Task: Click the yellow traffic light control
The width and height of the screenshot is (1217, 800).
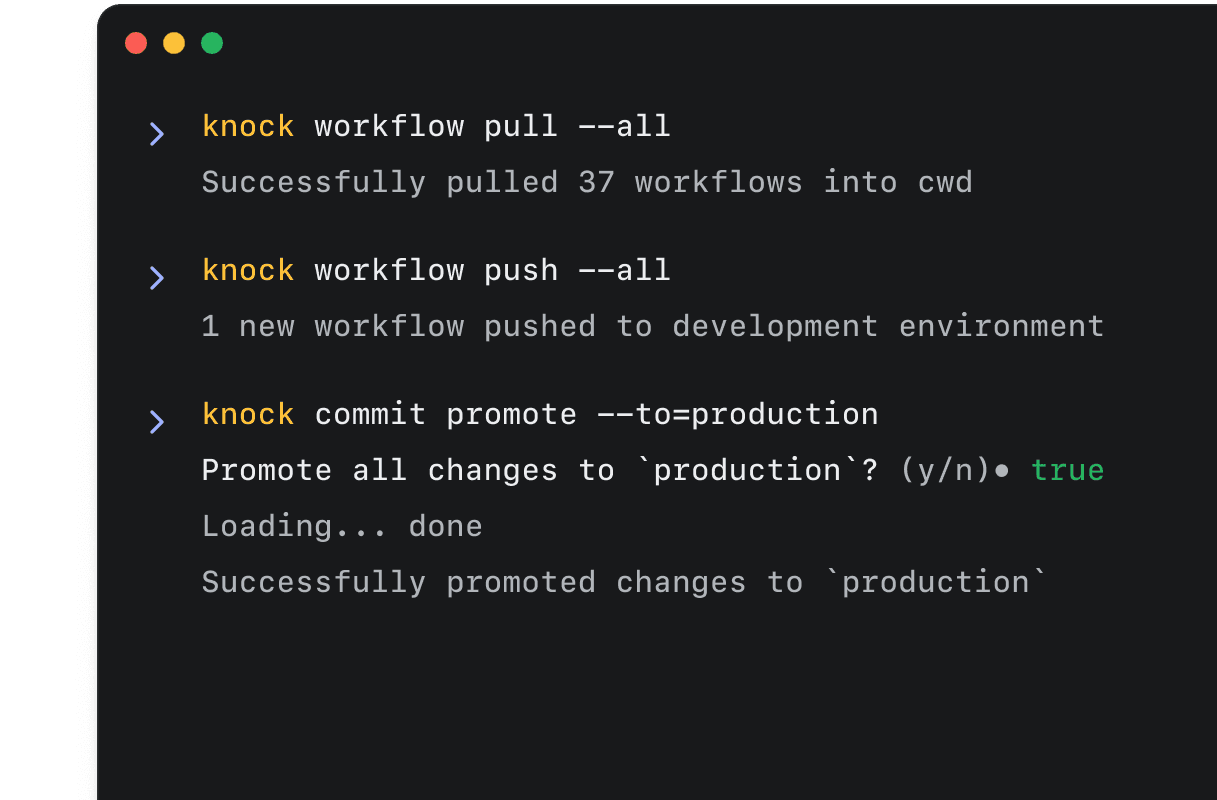Action: (x=174, y=43)
